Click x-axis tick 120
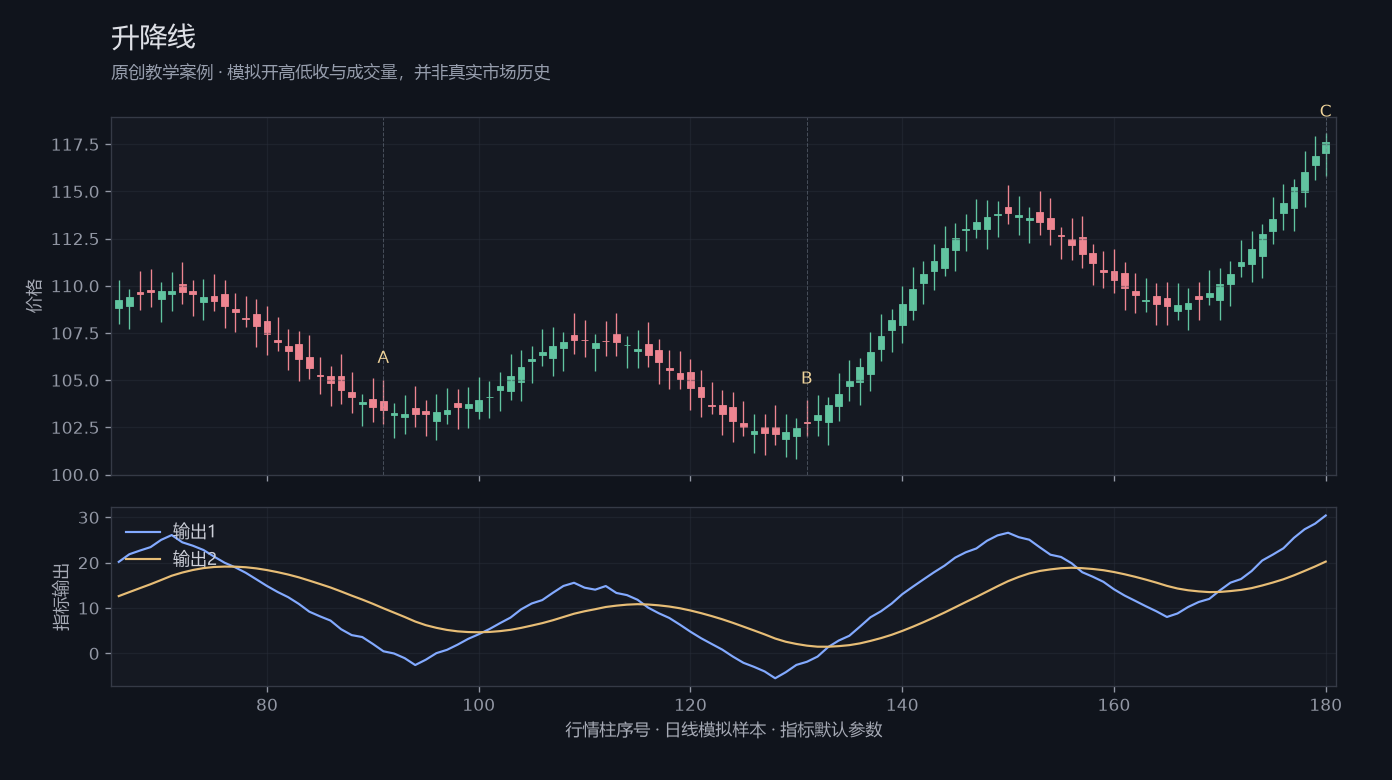The height and width of the screenshot is (780, 1392). tap(690, 704)
